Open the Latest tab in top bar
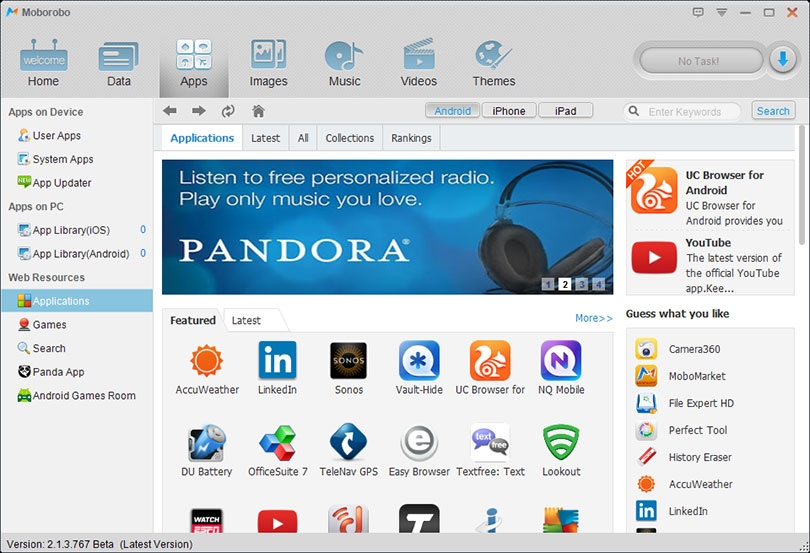Viewport: 810px width, 553px height. pos(266,138)
